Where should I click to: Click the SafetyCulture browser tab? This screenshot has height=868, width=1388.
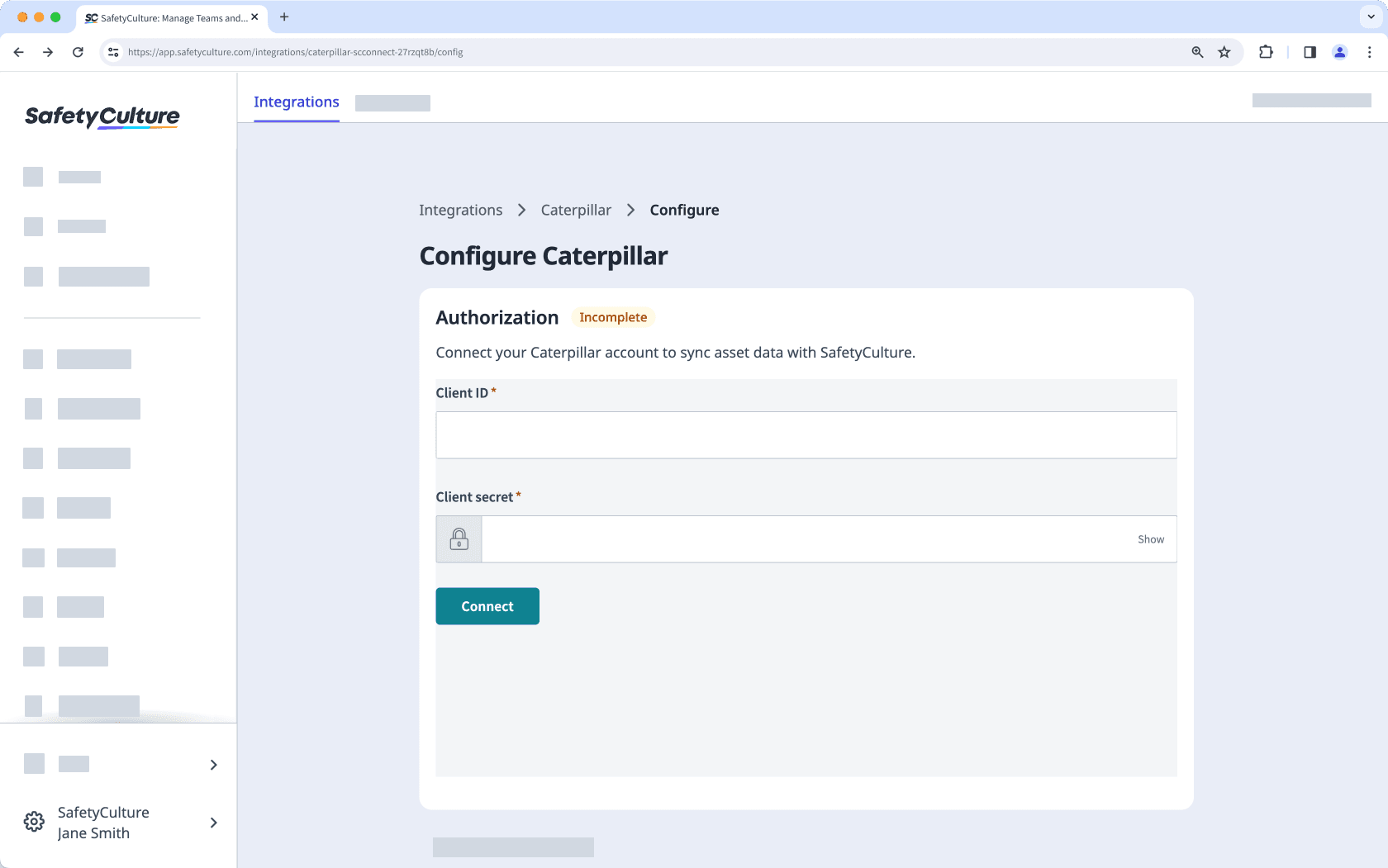tap(165, 17)
